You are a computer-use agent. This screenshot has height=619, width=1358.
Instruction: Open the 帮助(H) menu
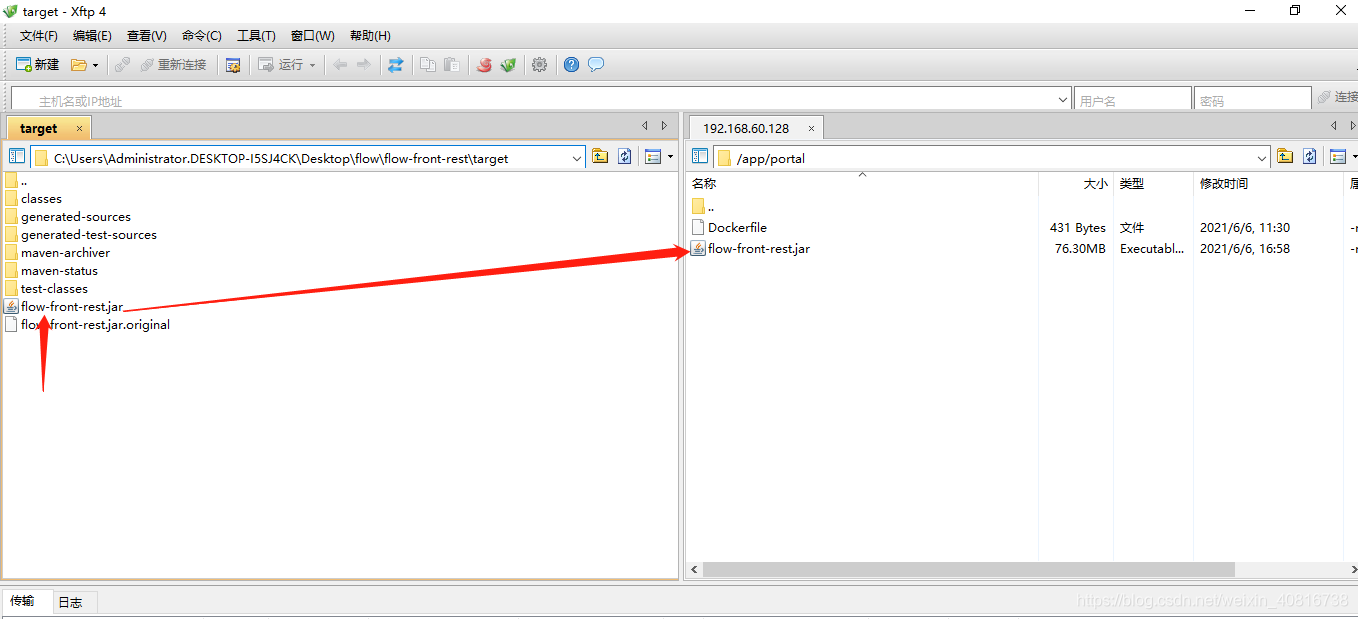pyautogui.click(x=370, y=36)
